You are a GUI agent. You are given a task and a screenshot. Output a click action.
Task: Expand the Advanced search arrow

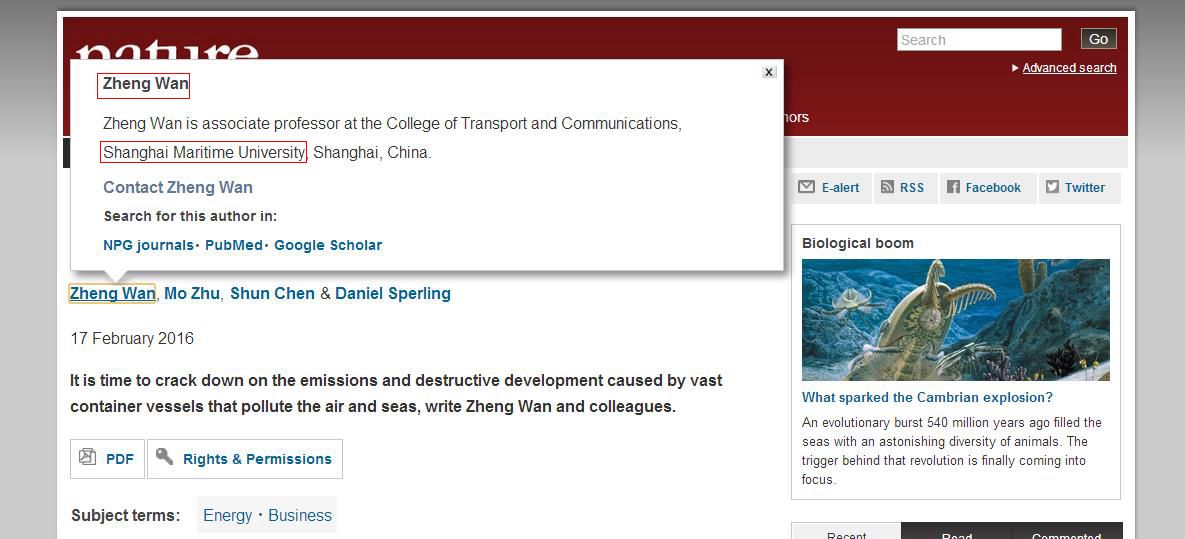pyautogui.click(x=1015, y=68)
